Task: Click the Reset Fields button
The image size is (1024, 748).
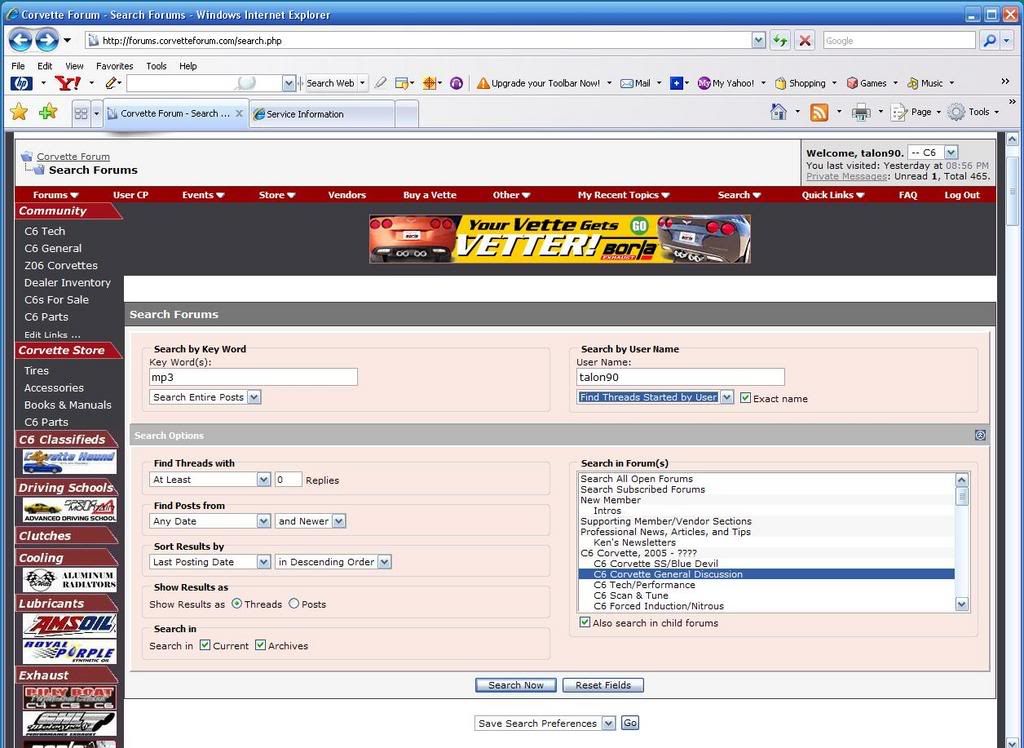Action: point(603,685)
